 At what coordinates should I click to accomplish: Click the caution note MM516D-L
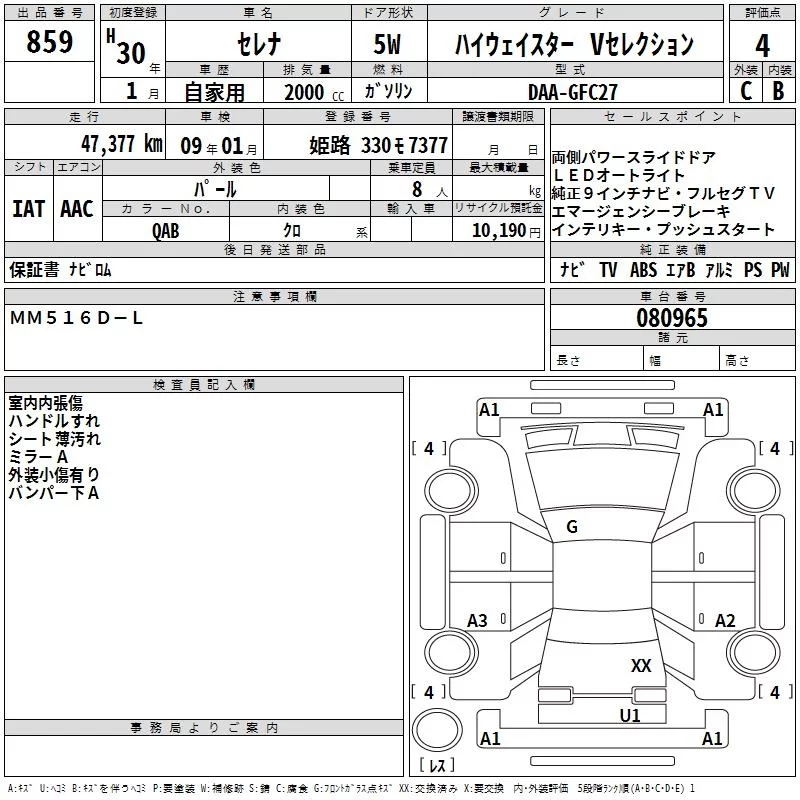(x=76, y=318)
